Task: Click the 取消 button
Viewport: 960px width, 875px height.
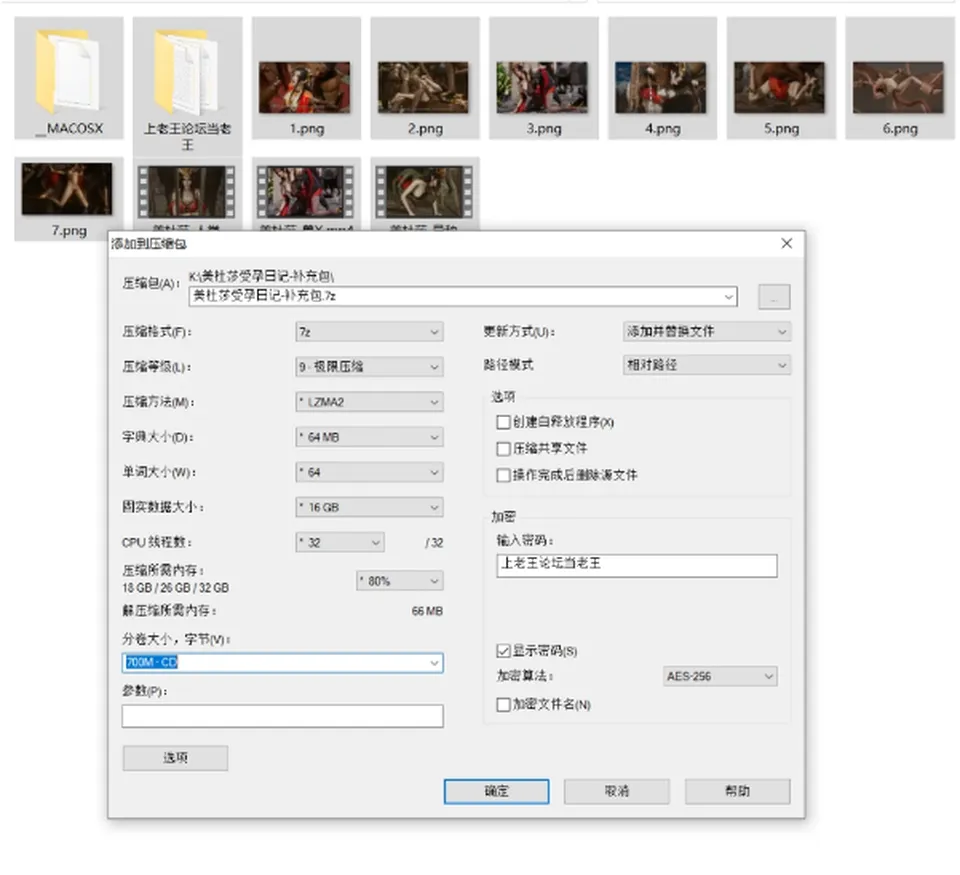Action: (x=617, y=791)
